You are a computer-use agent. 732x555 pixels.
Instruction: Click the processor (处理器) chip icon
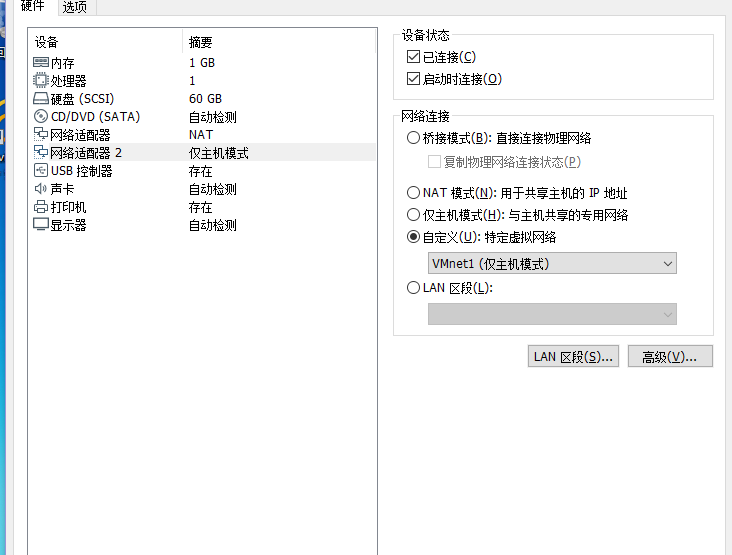coord(41,80)
